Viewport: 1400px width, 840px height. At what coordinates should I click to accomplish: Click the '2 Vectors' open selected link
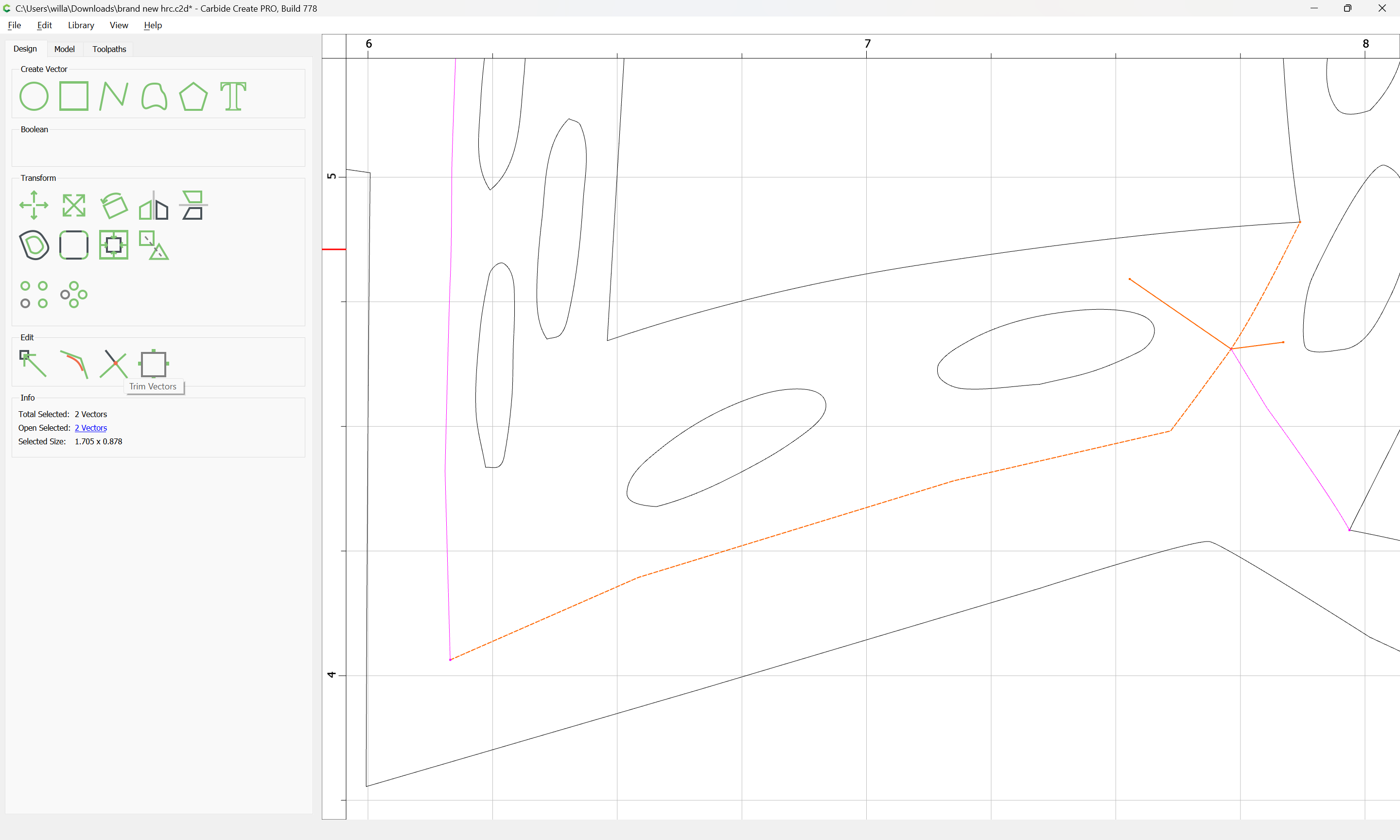click(x=90, y=428)
